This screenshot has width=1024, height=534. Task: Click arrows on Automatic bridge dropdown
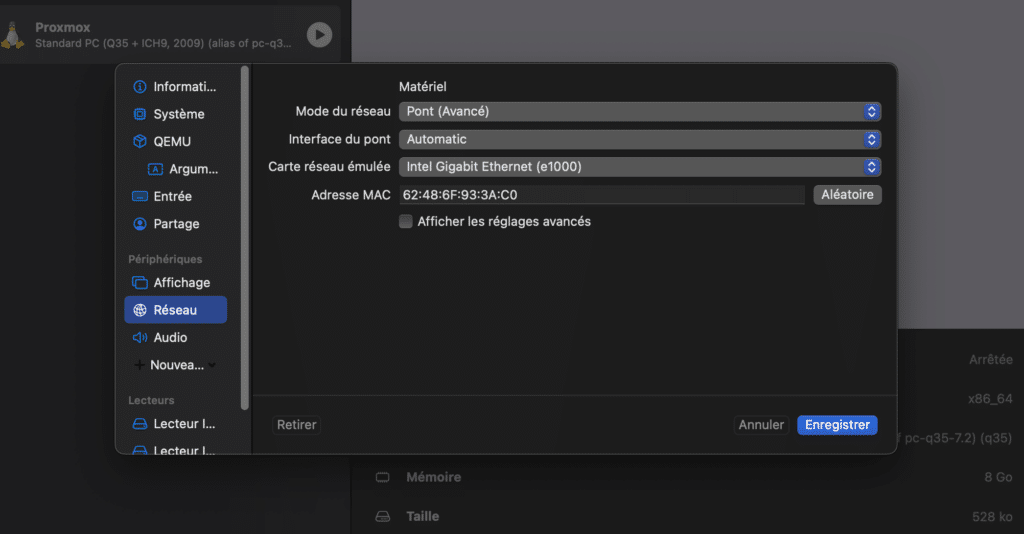[871, 139]
